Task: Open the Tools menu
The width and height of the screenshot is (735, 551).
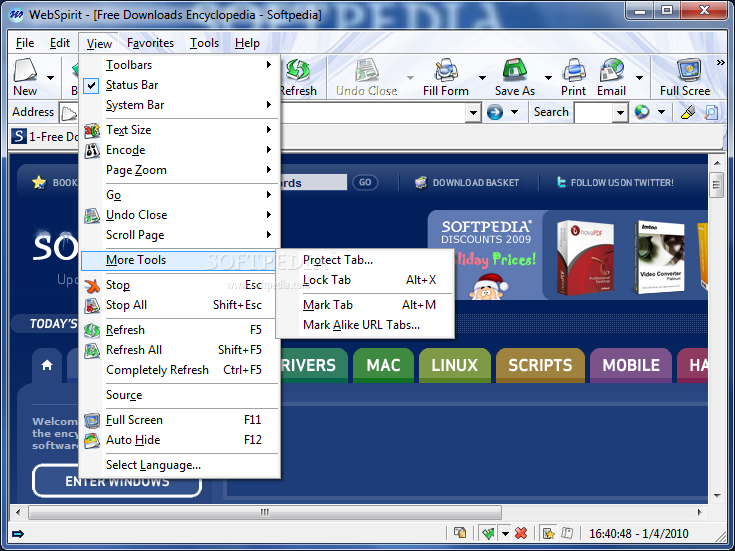Action: point(204,43)
